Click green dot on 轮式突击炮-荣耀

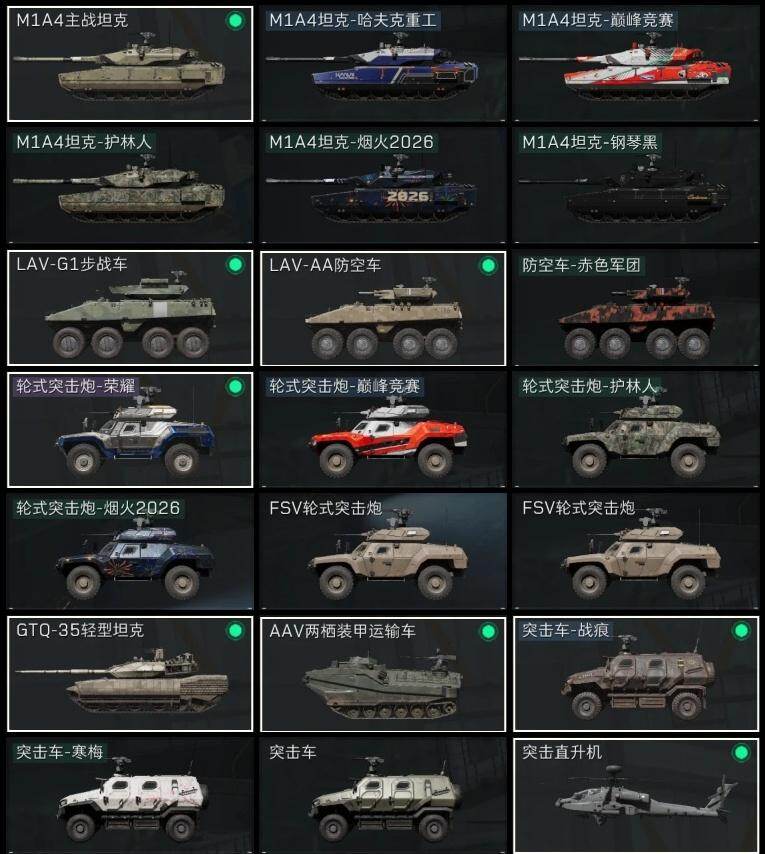[x=235, y=387]
